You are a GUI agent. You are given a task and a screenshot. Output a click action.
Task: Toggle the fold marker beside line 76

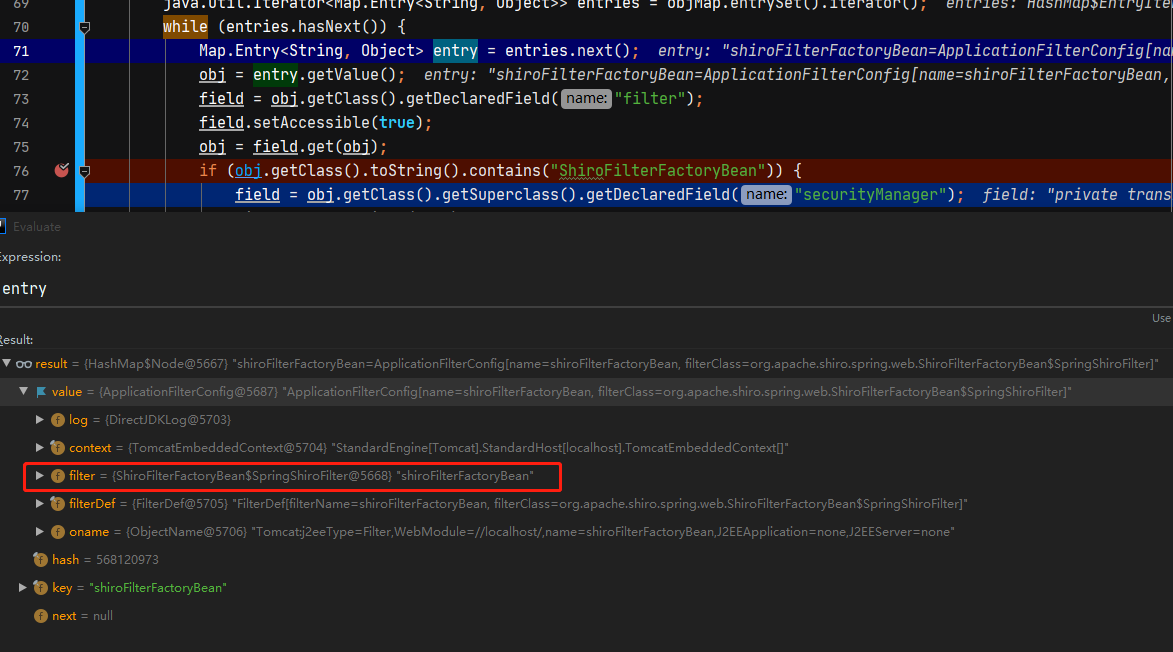tap(85, 171)
